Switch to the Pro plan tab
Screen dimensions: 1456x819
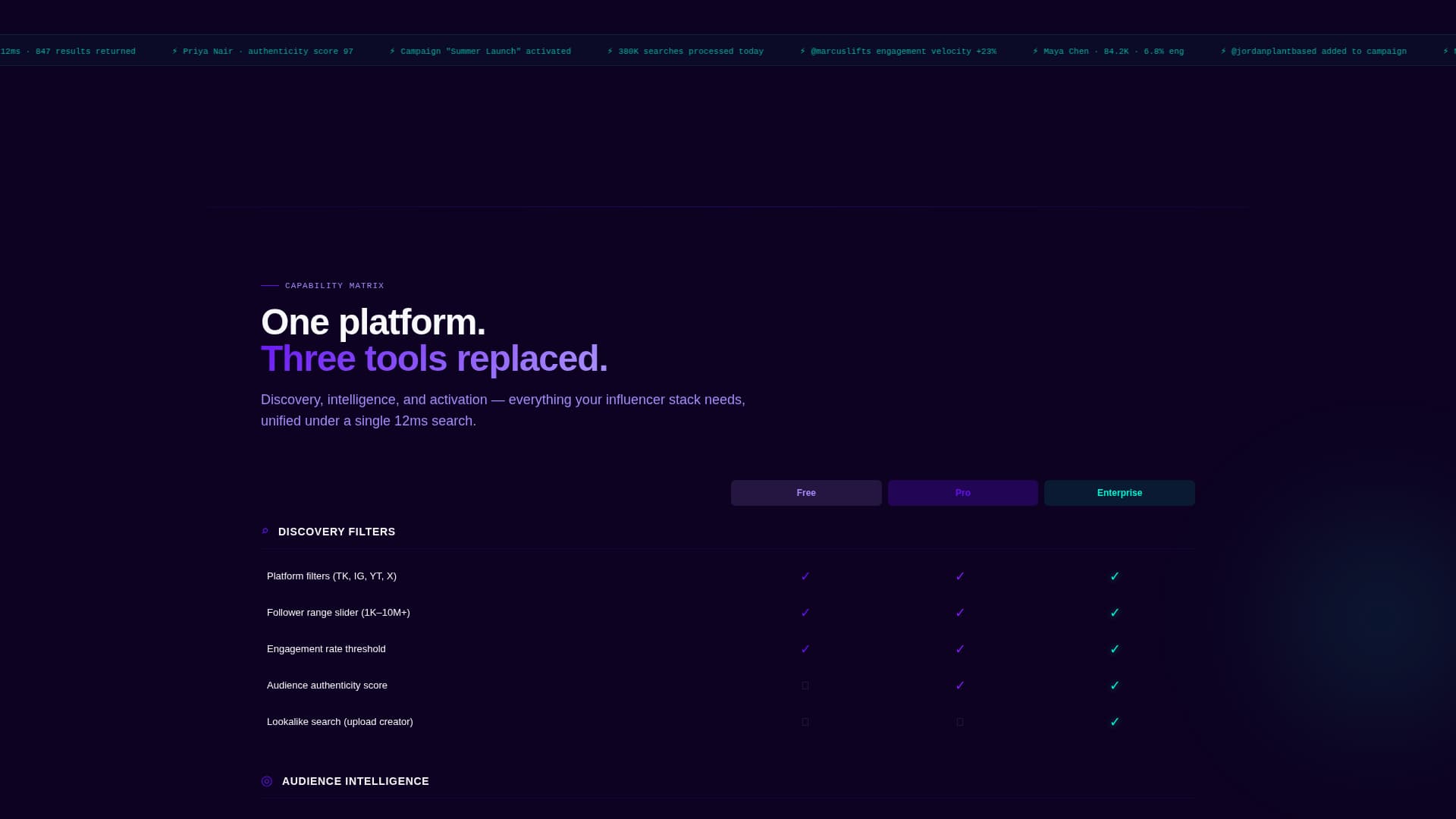(x=962, y=492)
